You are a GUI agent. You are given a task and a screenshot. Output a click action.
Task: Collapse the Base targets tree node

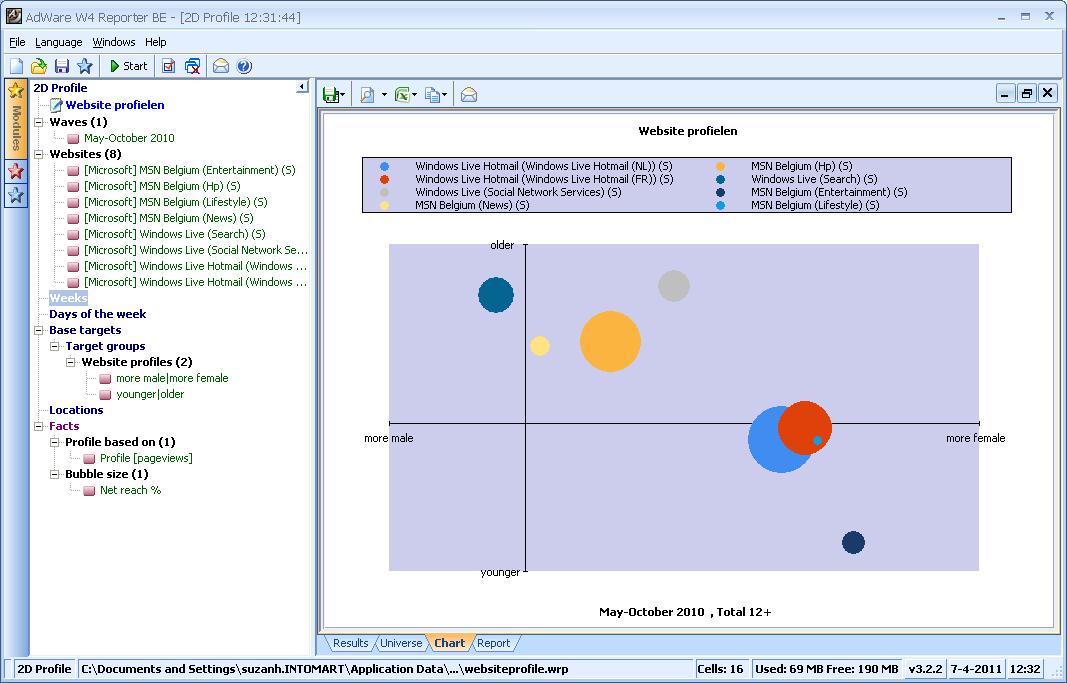39,331
